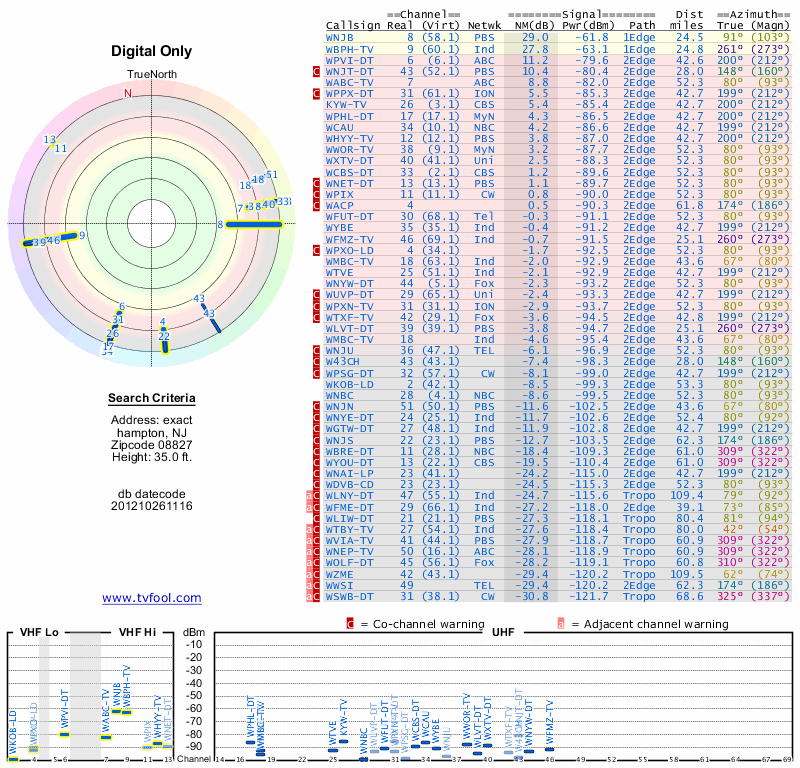The height and width of the screenshot is (768, 800).
Task: Click the adjacent channel warning icon beside WLNY-DT
Action: [x=310, y=495]
